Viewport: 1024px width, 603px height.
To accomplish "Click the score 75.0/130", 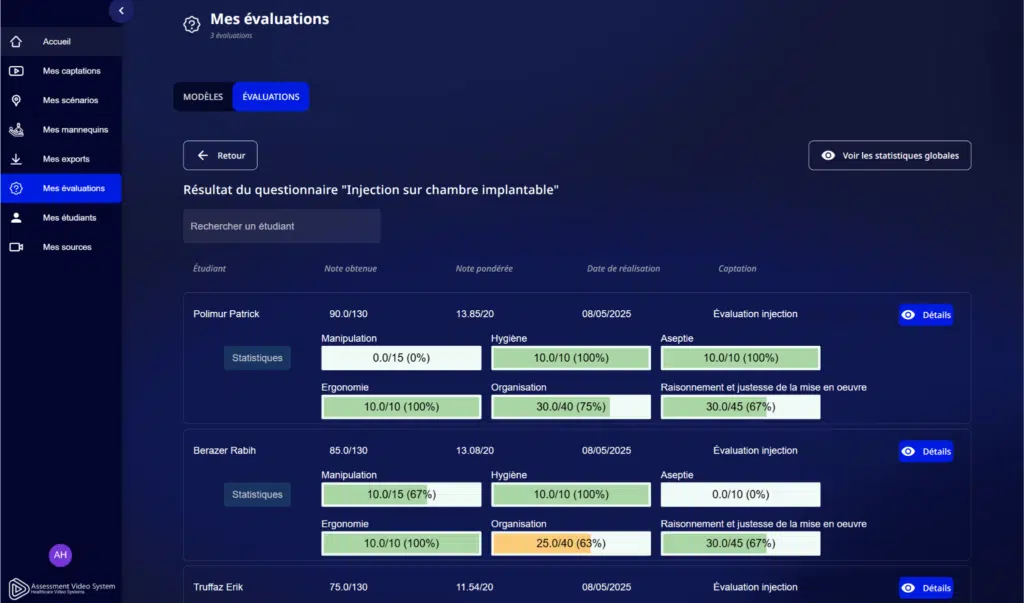I will 348,587.
